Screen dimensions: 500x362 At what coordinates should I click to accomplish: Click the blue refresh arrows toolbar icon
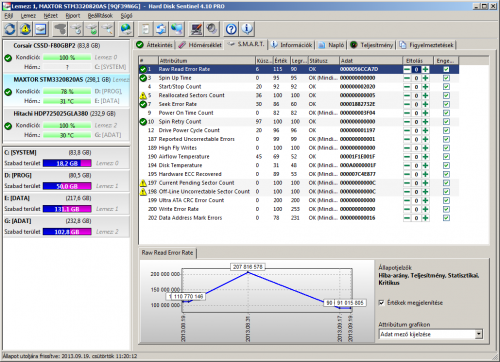click(10, 29)
